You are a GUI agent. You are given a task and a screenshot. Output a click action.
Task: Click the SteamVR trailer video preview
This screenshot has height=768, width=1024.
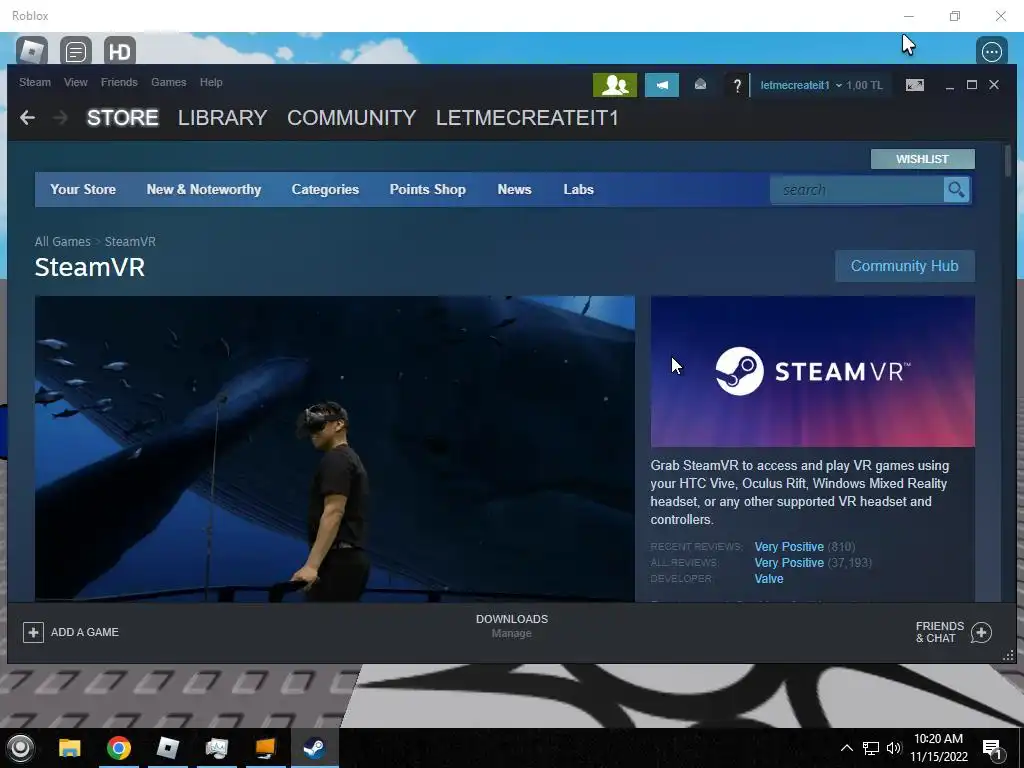tap(334, 449)
